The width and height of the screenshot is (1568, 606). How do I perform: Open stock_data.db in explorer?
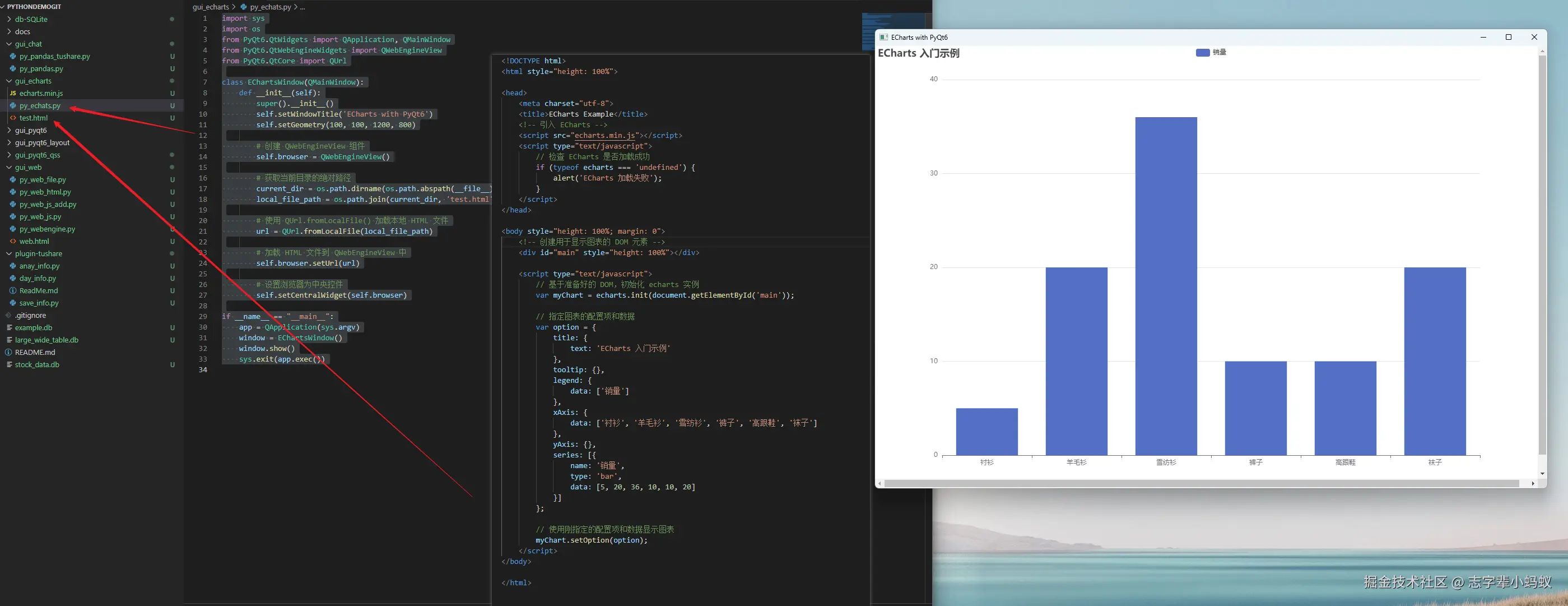(36, 365)
